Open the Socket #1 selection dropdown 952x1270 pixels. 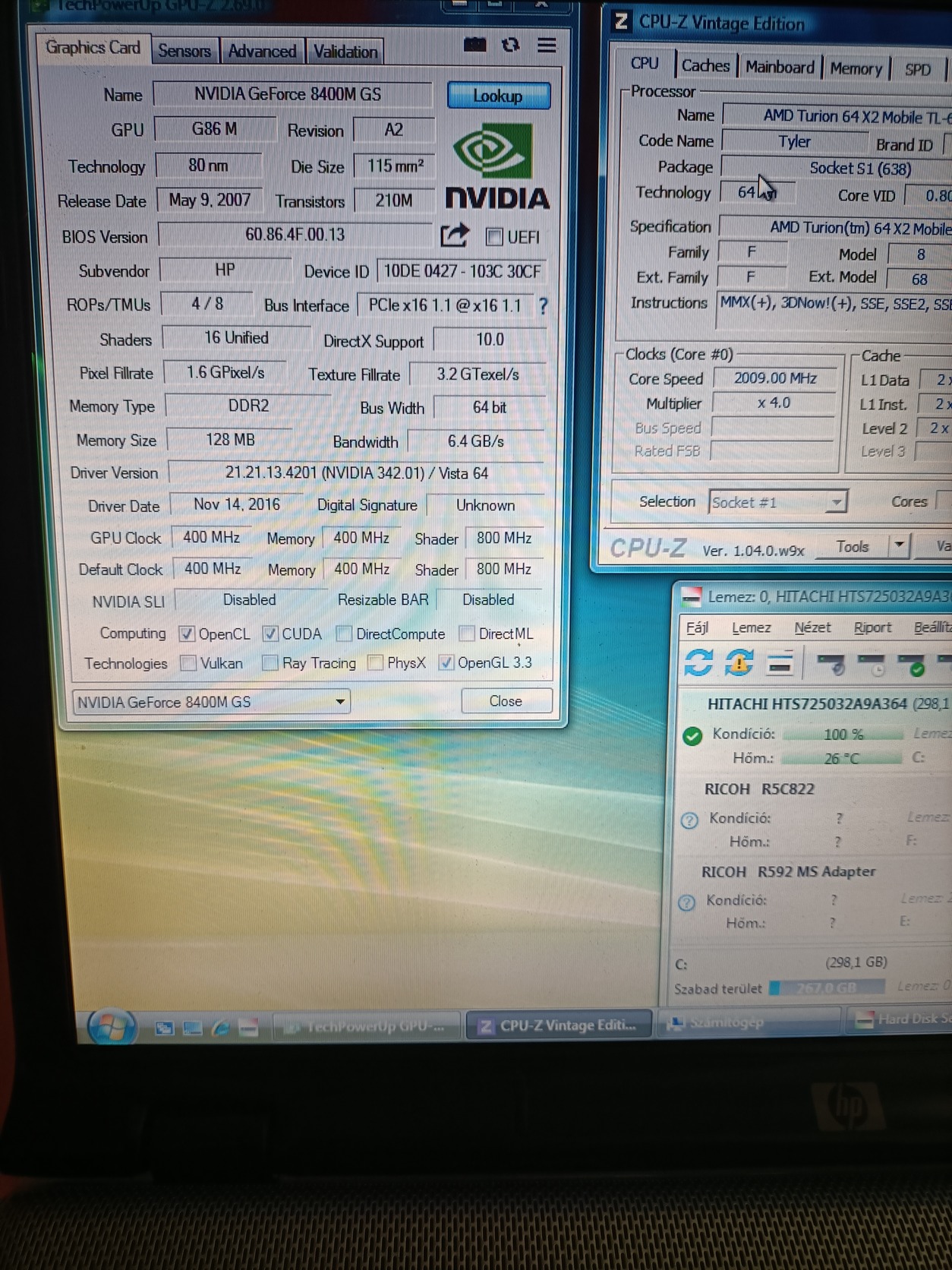point(777,502)
